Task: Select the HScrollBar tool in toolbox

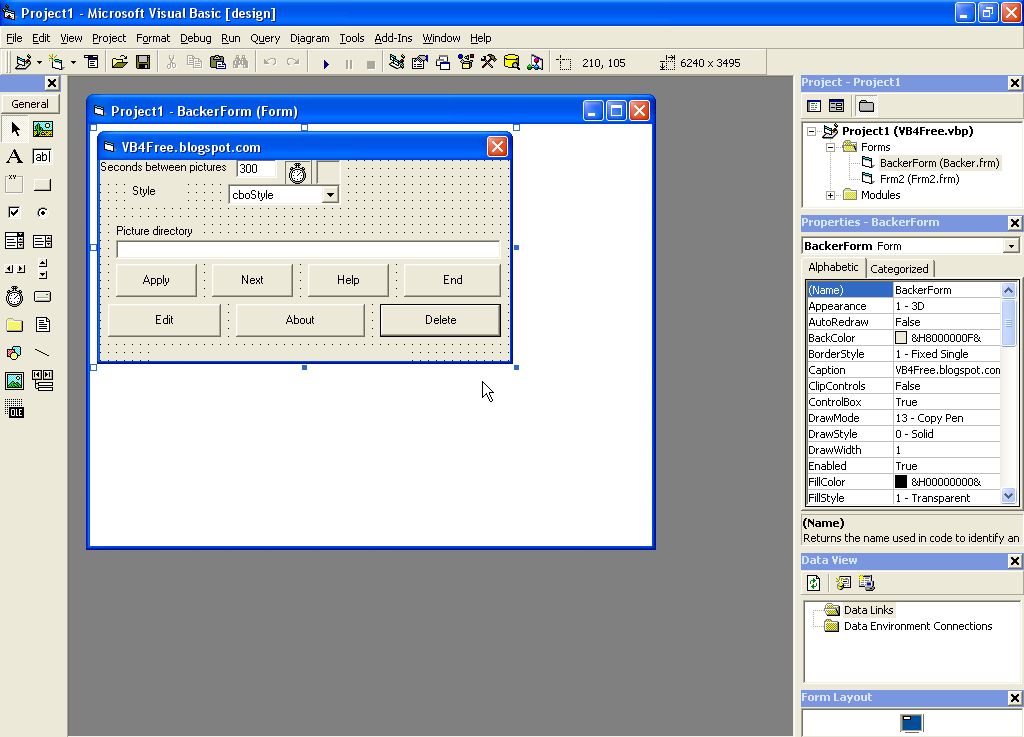Action: pyautogui.click(x=14, y=269)
